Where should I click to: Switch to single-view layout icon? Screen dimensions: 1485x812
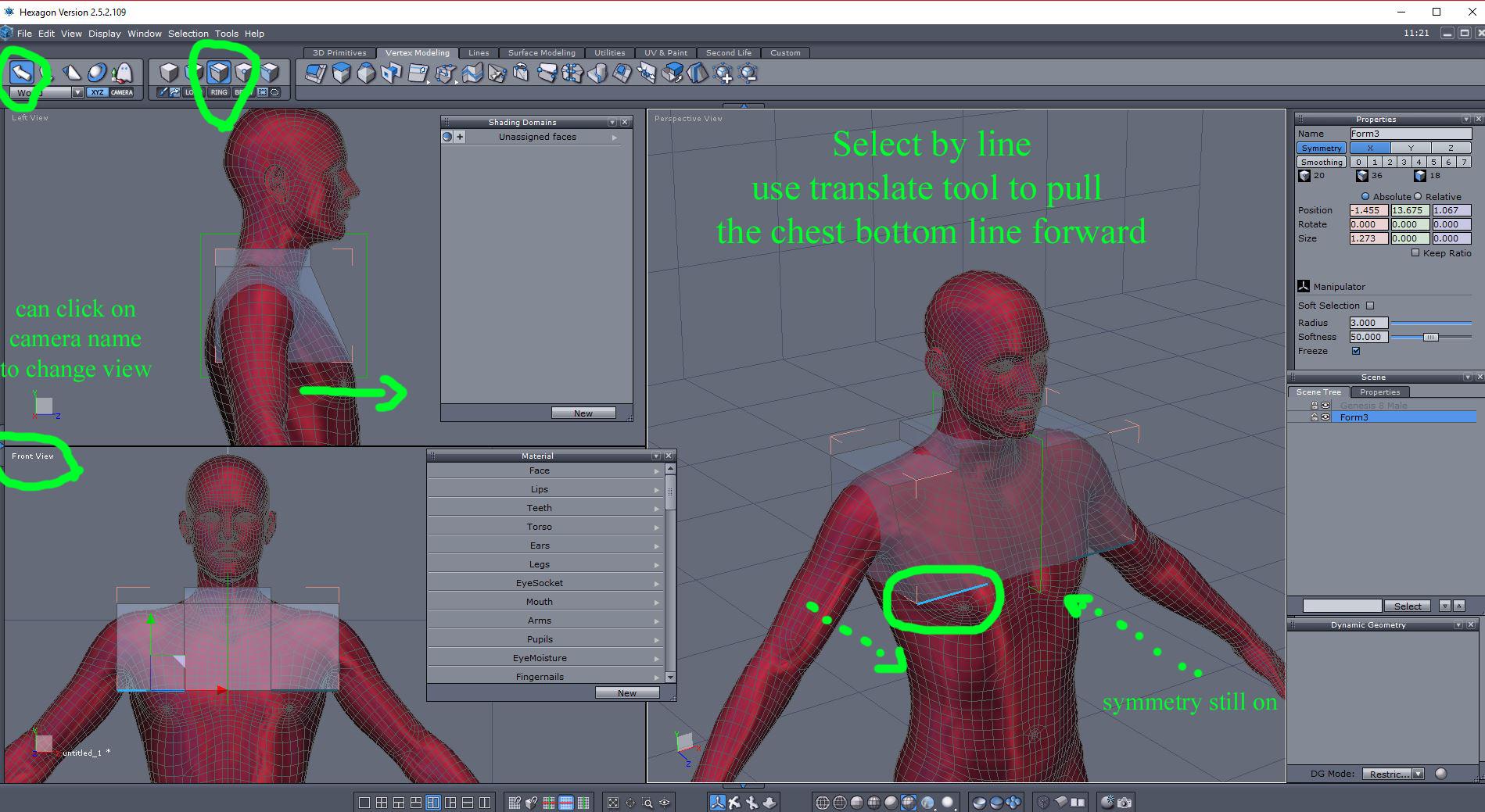pos(364,803)
